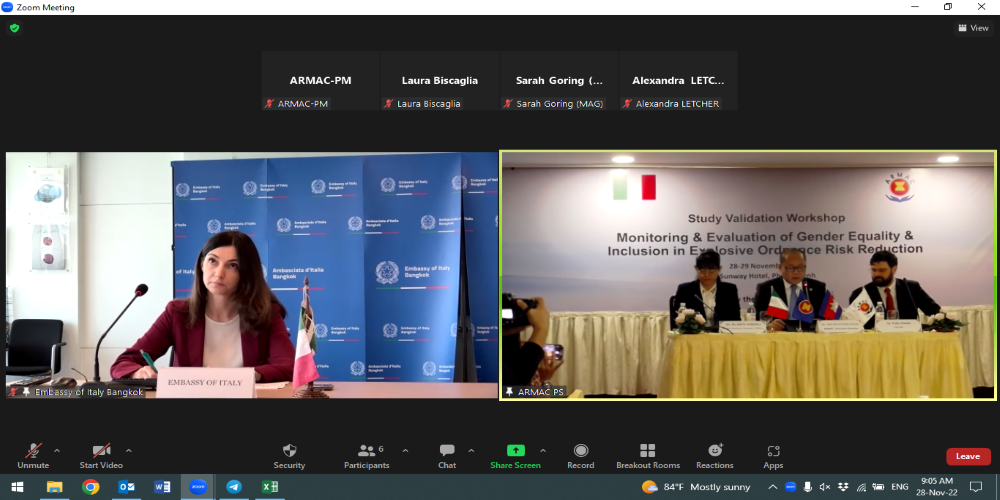Viewport: 1000px width, 500px height.
Task: Open the Reactions picker
Action: 714,455
